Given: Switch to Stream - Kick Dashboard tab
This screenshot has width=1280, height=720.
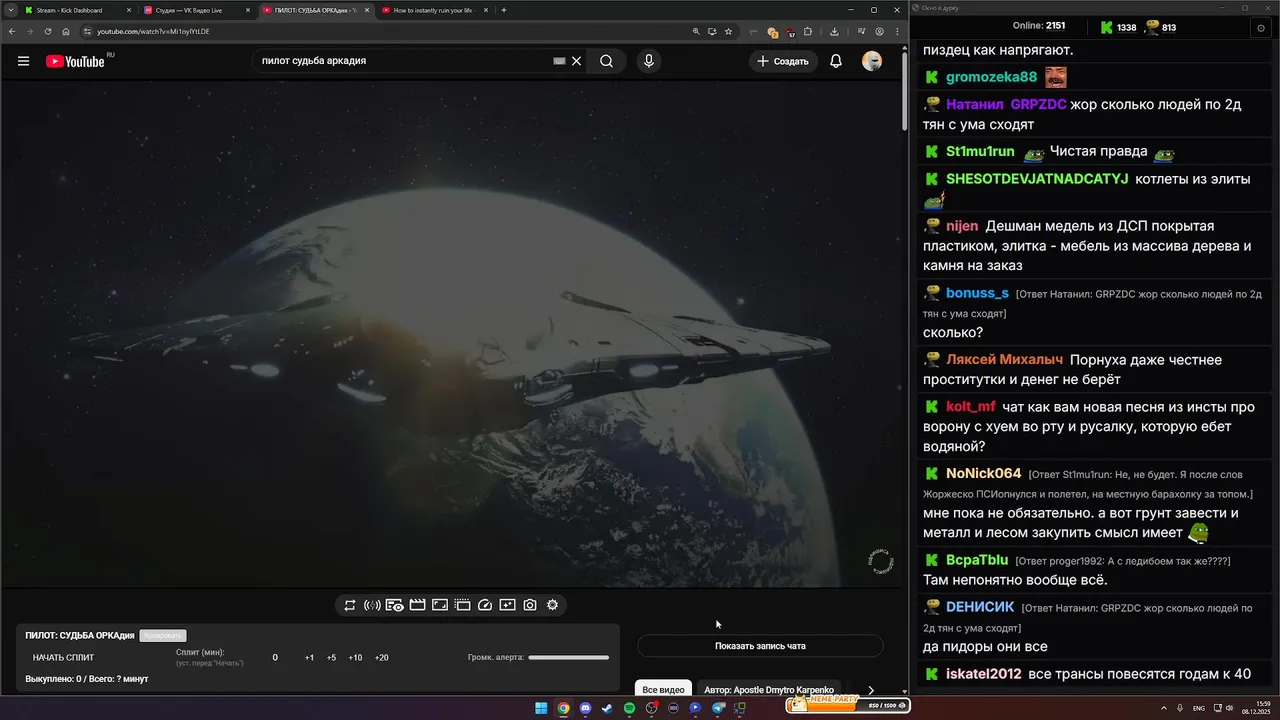Looking at the screenshot, I should click(78, 10).
